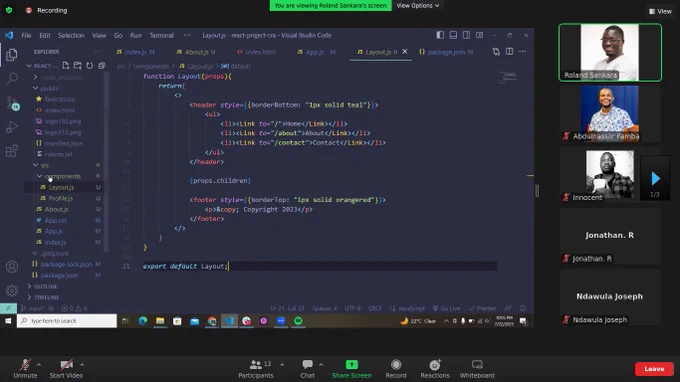Select Roland Sankara video thumbnail
The image size is (680, 382).
click(610, 52)
